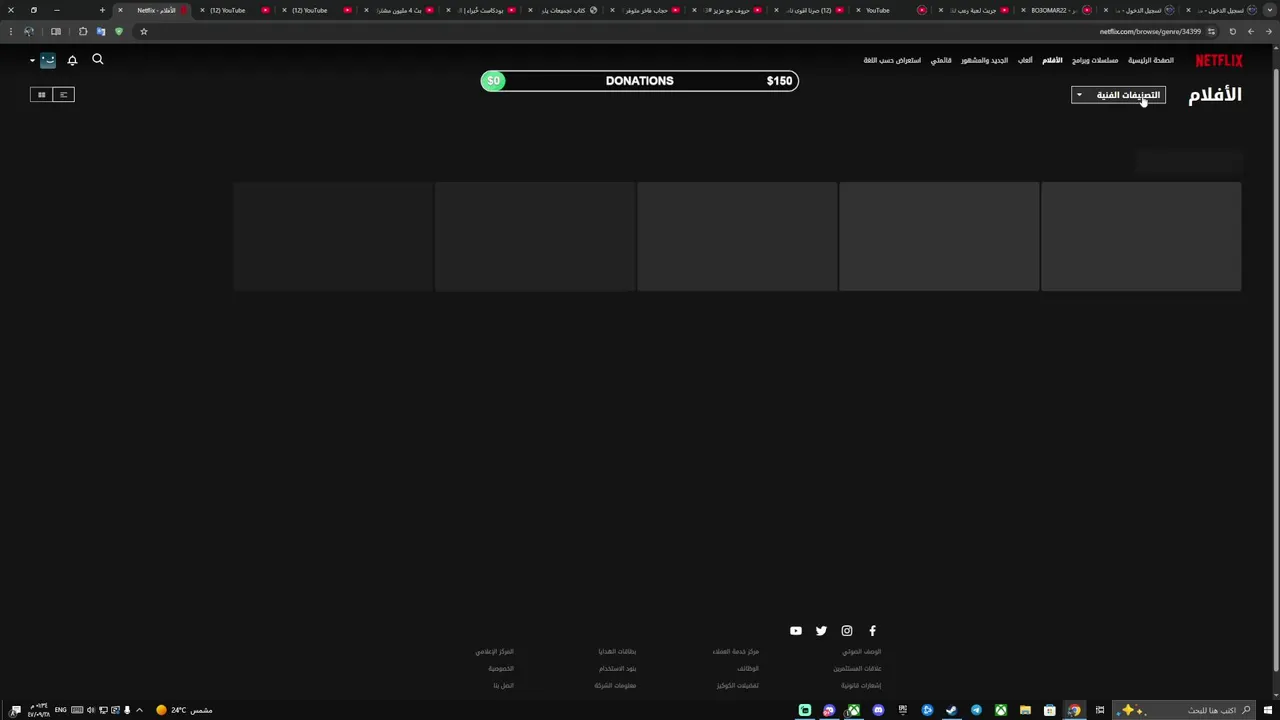The width and height of the screenshot is (1280, 720).
Task: Open استعراض حسب اللغة nav item
Action: point(892,60)
